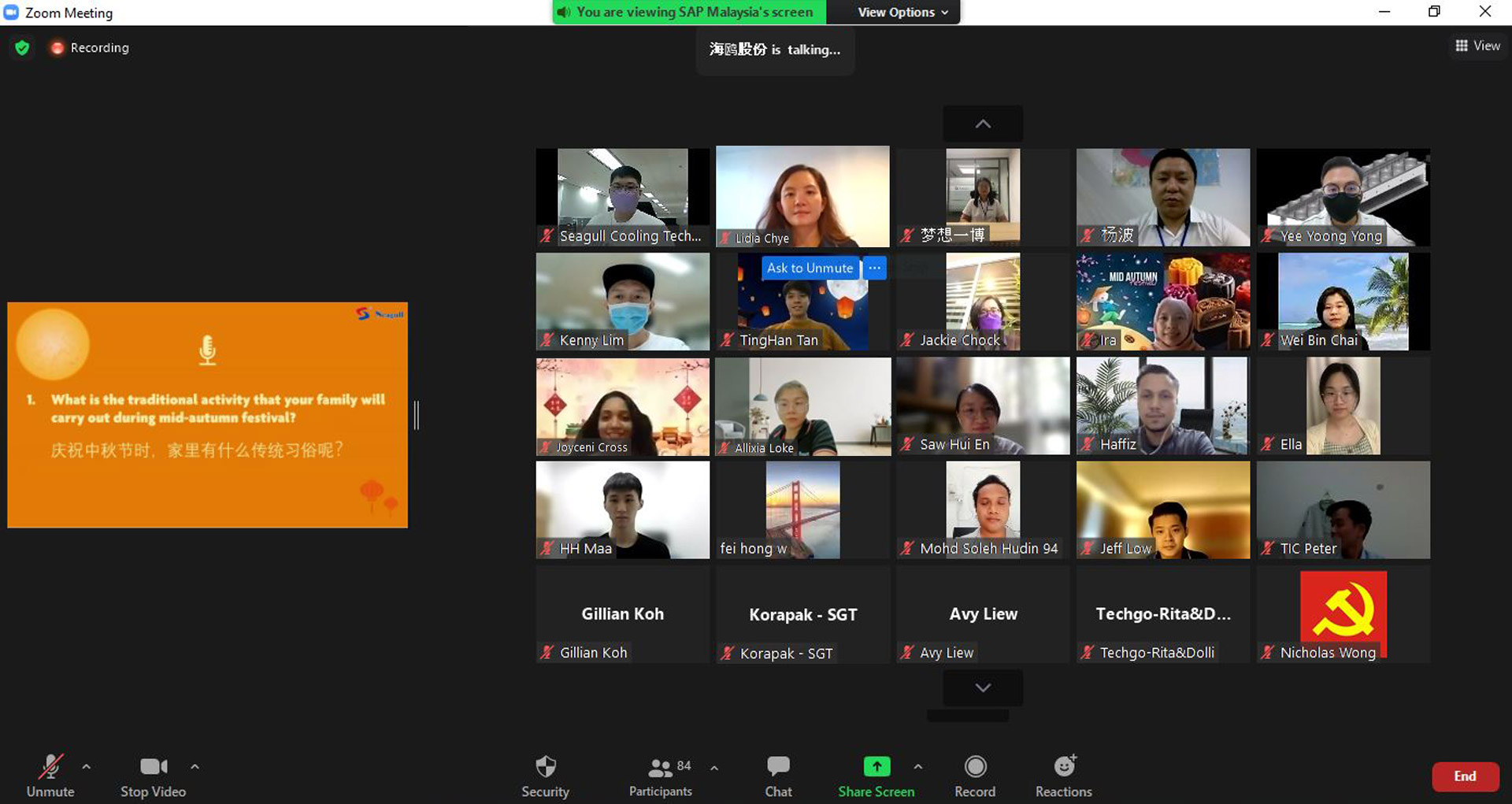
Task: Open the Chat panel
Action: point(778,767)
